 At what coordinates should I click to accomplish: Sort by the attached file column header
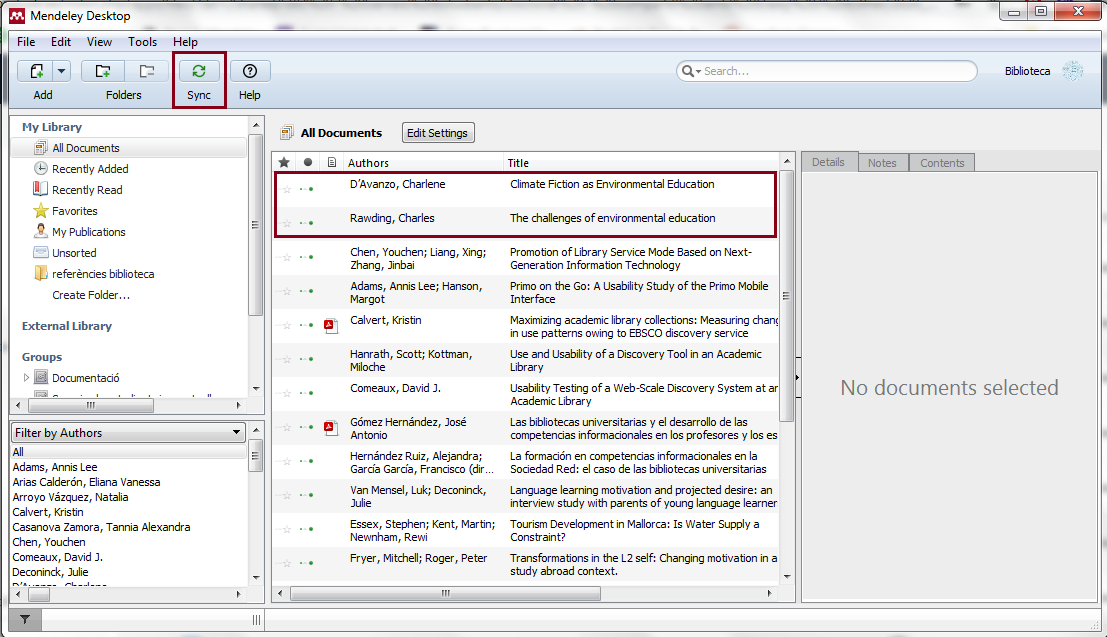point(332,162)
